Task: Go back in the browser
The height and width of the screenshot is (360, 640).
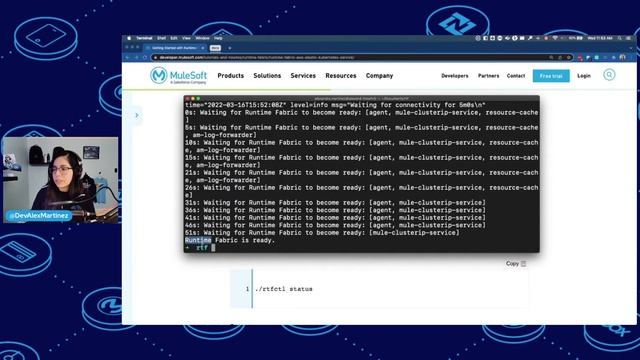Action: [x=127, y=58]
